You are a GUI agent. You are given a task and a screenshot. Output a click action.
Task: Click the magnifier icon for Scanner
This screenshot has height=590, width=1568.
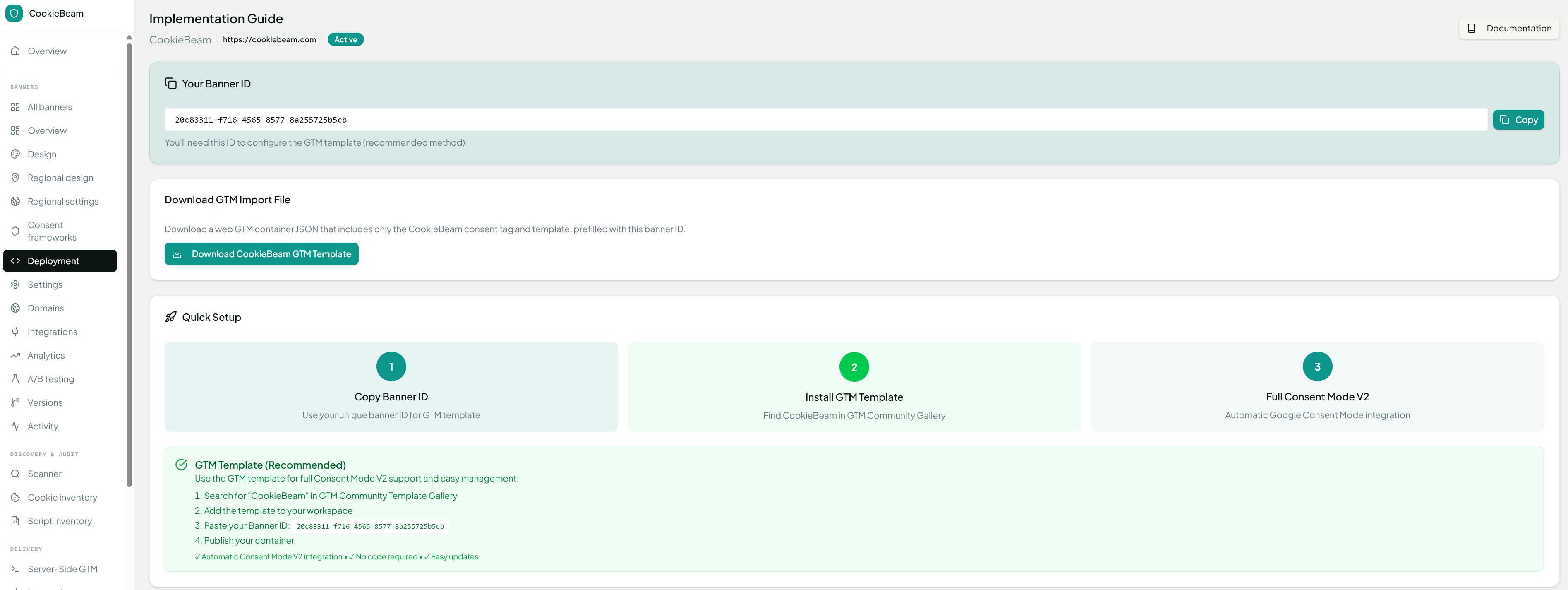tap(15, 474)
